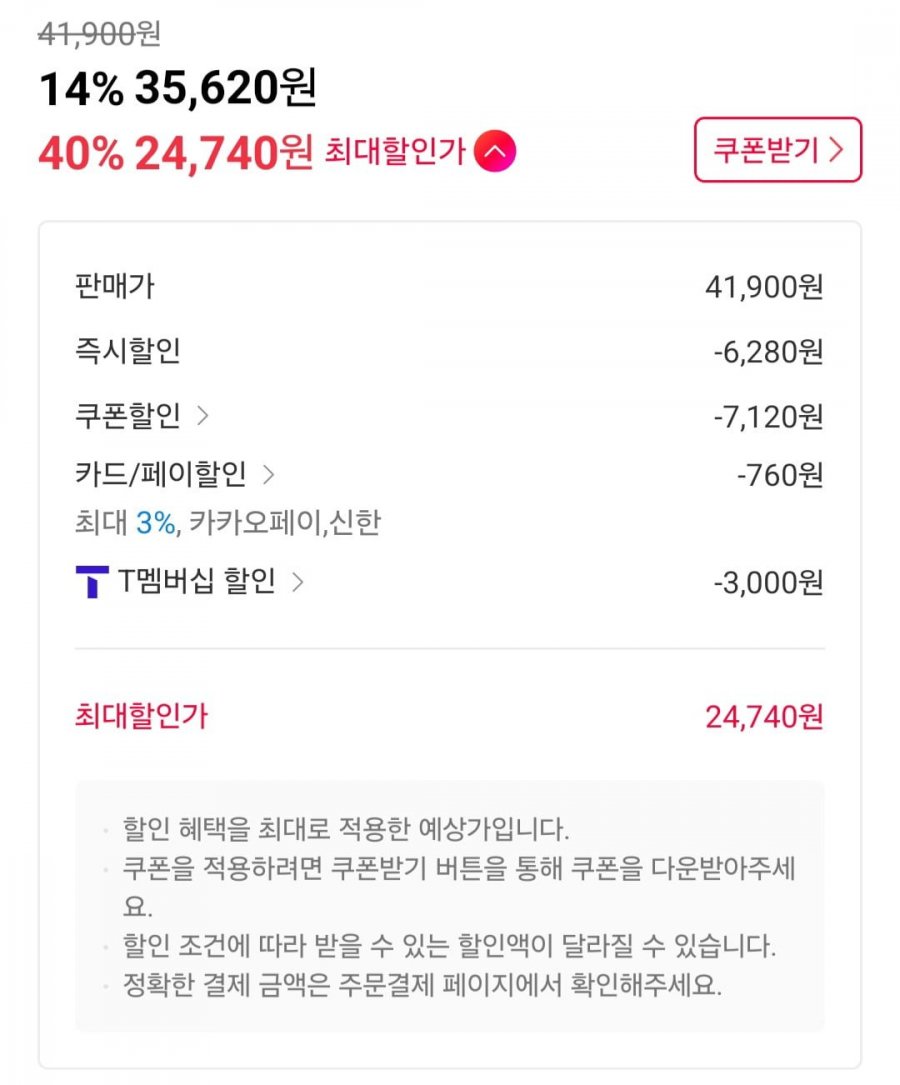Tap the crossed-out original price at top
This screenshot has width=900, height=1085.
pyautogui.click(x=99, y=35)
